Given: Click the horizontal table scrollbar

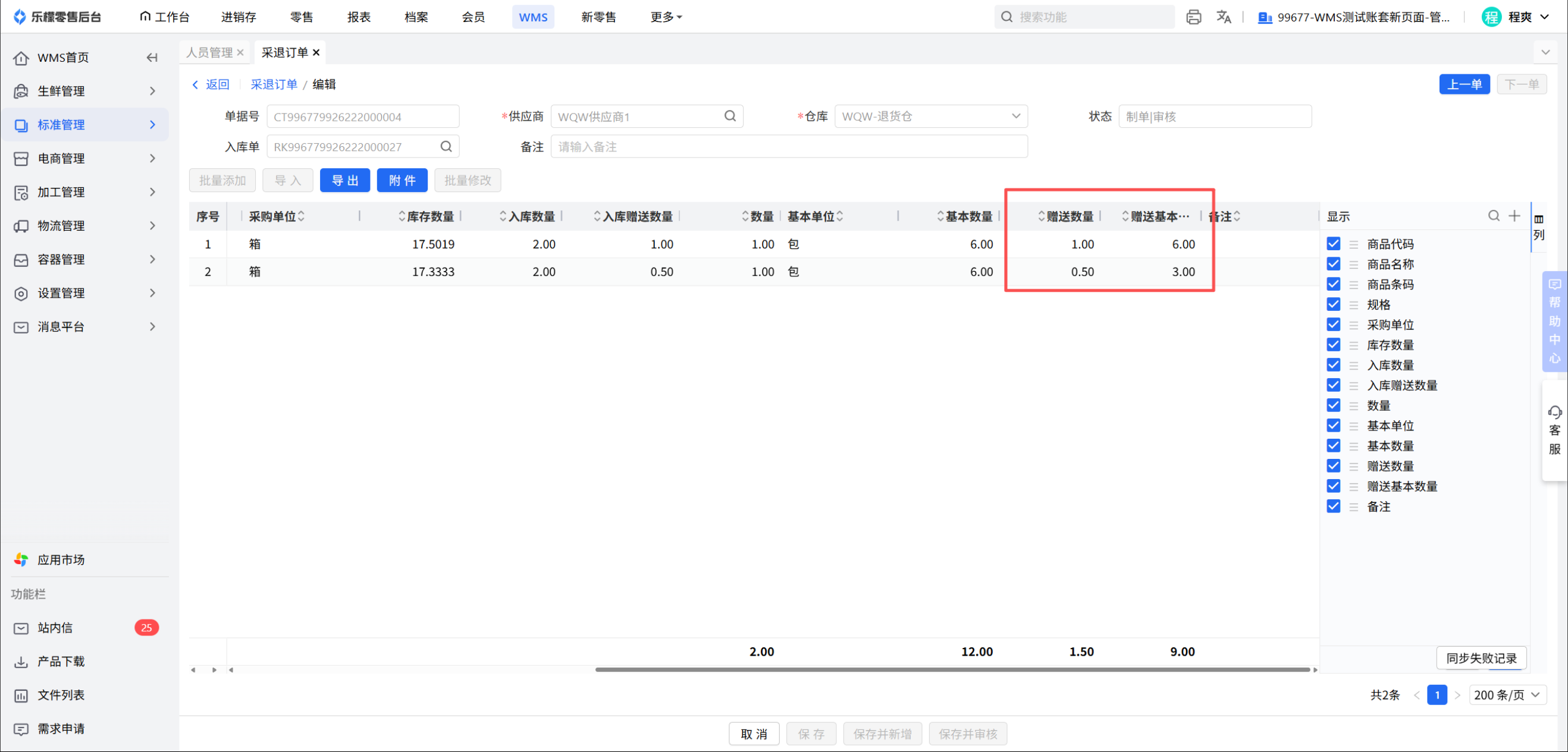Looking at the screenshot, I should pos(952,669).
